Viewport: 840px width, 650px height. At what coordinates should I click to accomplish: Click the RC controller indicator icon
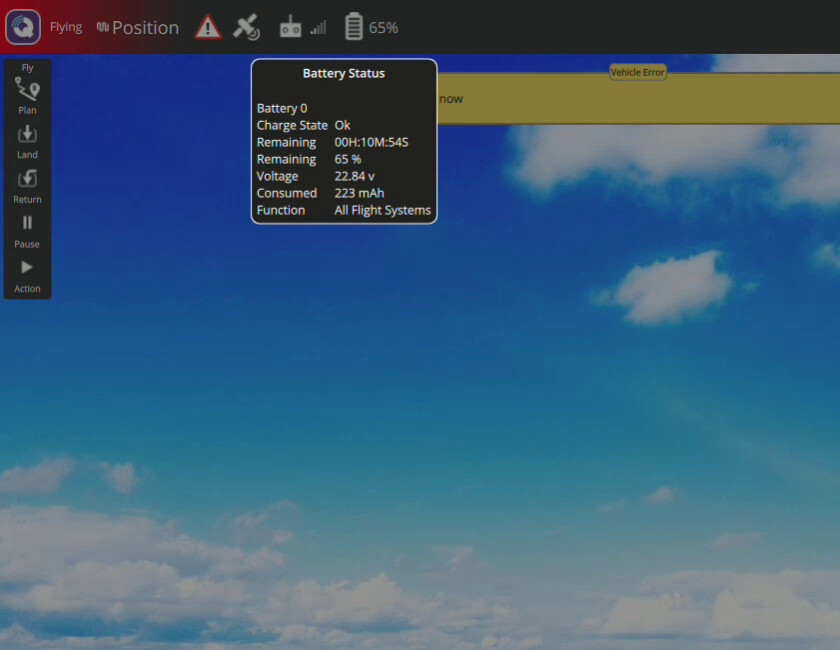[x=291, y=28]
